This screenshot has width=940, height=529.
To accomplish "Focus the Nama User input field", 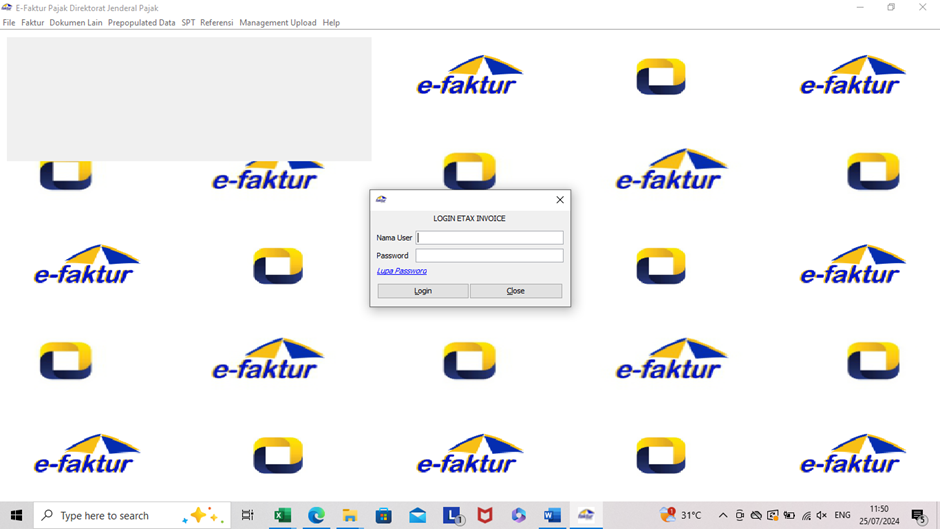I will tap(489, 238).
